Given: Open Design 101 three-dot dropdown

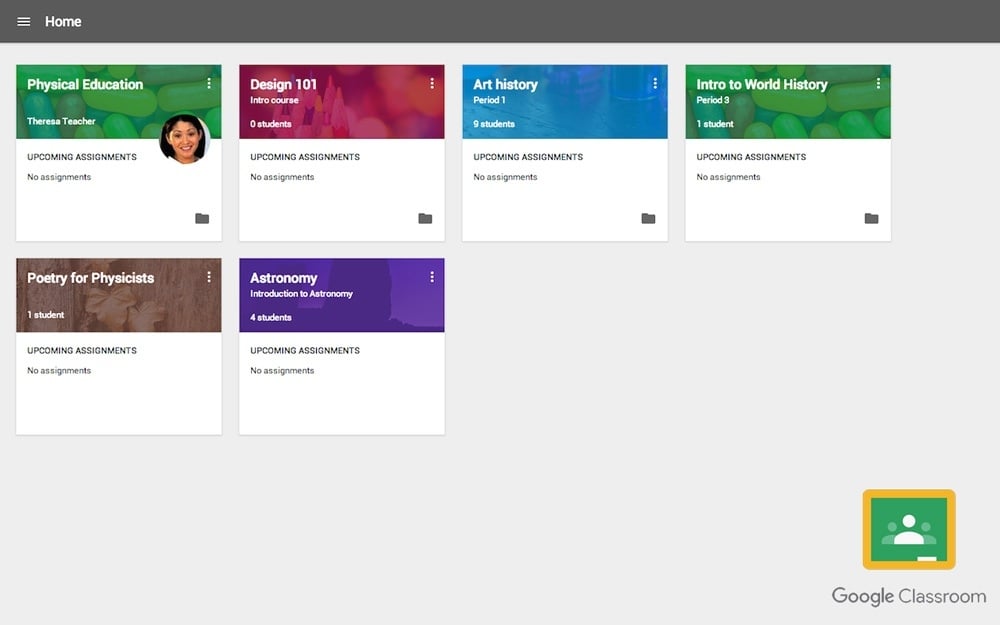Looking at the screenshot, I should (x=433, y=83).
